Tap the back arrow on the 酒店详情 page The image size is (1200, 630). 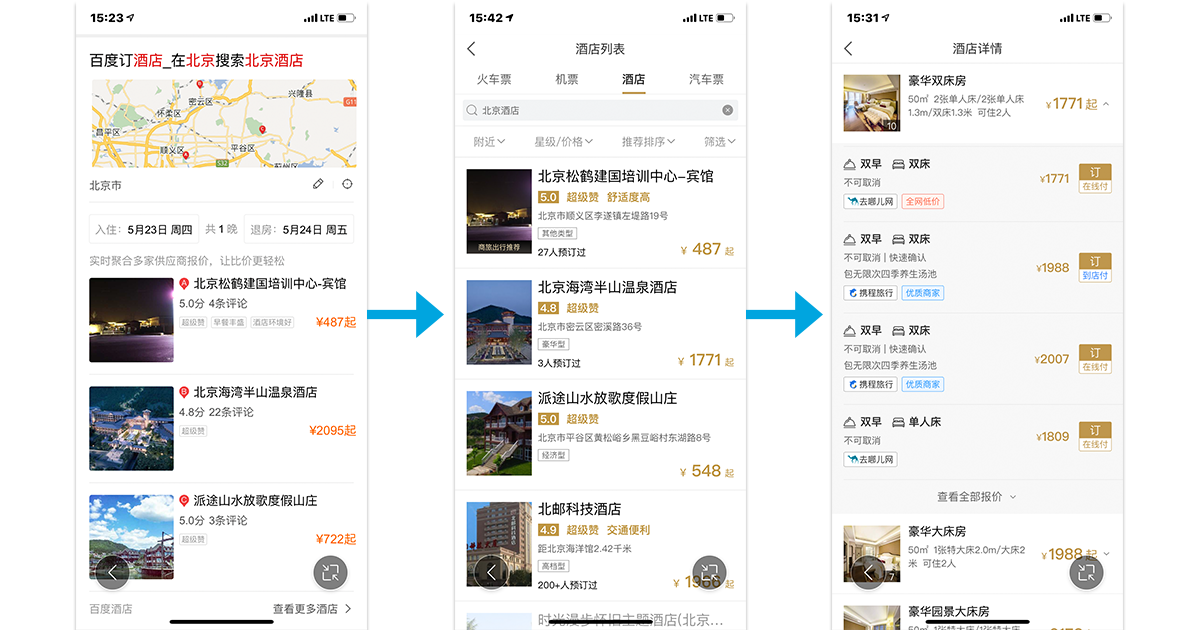pyautogui.click(x=847, y=47)
